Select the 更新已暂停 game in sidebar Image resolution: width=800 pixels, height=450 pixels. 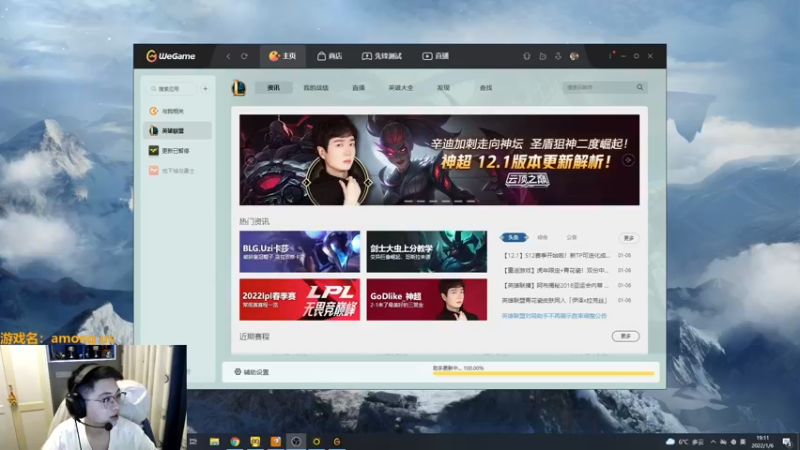177,151
